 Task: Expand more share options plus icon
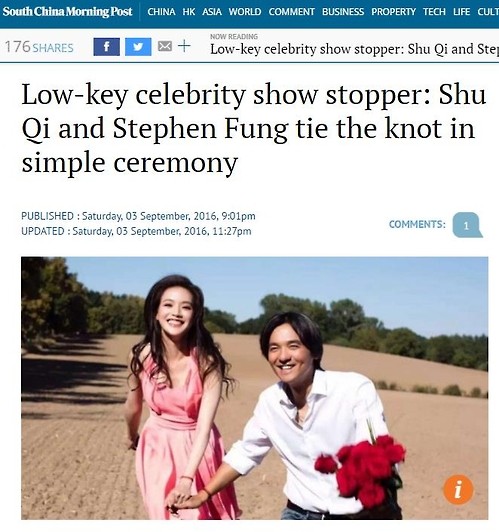(x=184, y=46)
